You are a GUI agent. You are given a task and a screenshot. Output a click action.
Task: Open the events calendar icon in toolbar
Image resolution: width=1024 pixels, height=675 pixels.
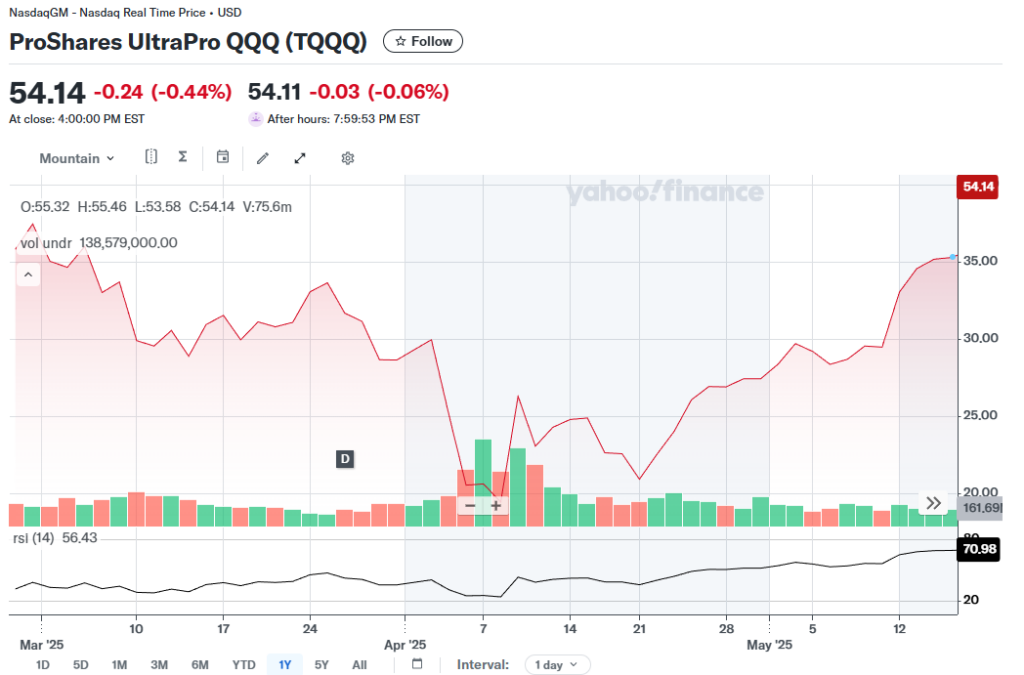(223, 157)
